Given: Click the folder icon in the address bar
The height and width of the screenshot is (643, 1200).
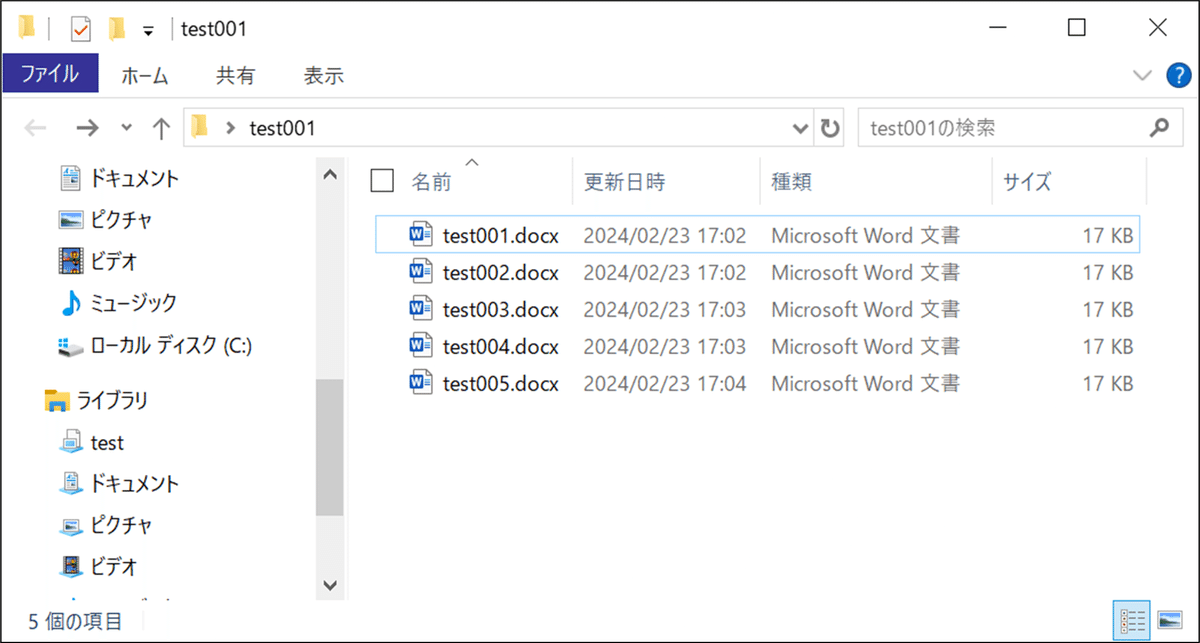Looking at the screenshot, I should [200, 127].
